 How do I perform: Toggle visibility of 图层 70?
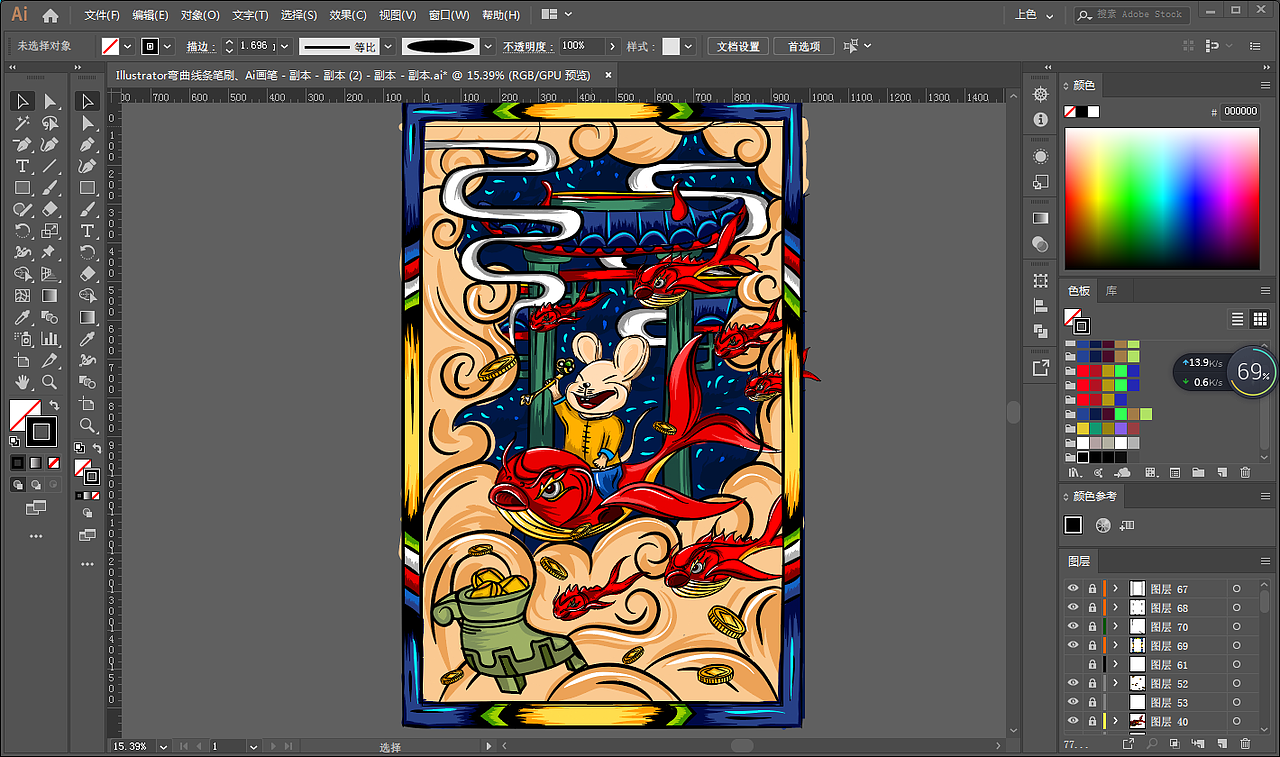coord(1073,627)
